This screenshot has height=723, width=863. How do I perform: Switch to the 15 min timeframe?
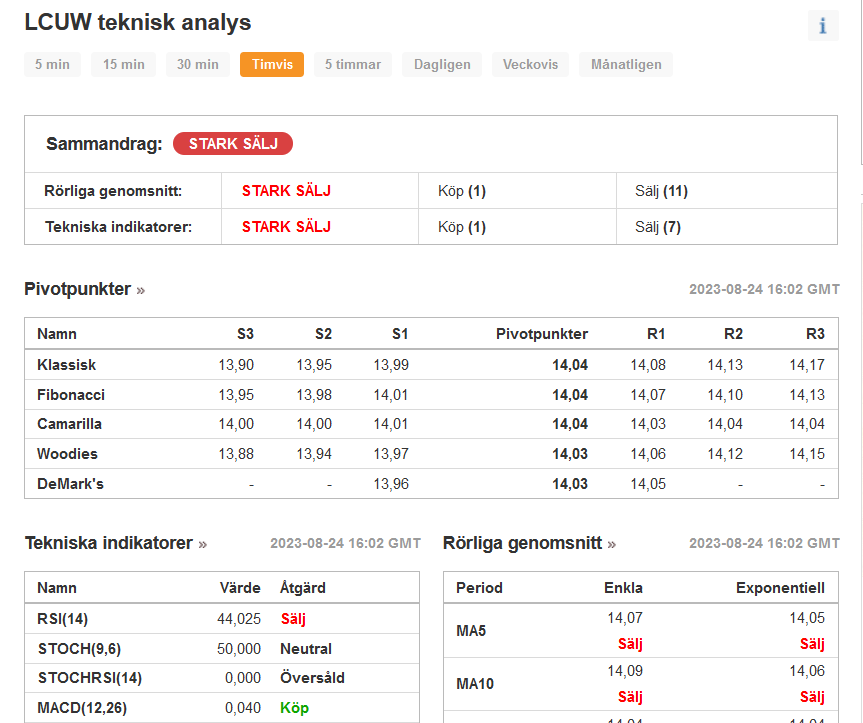click(123, 63)
